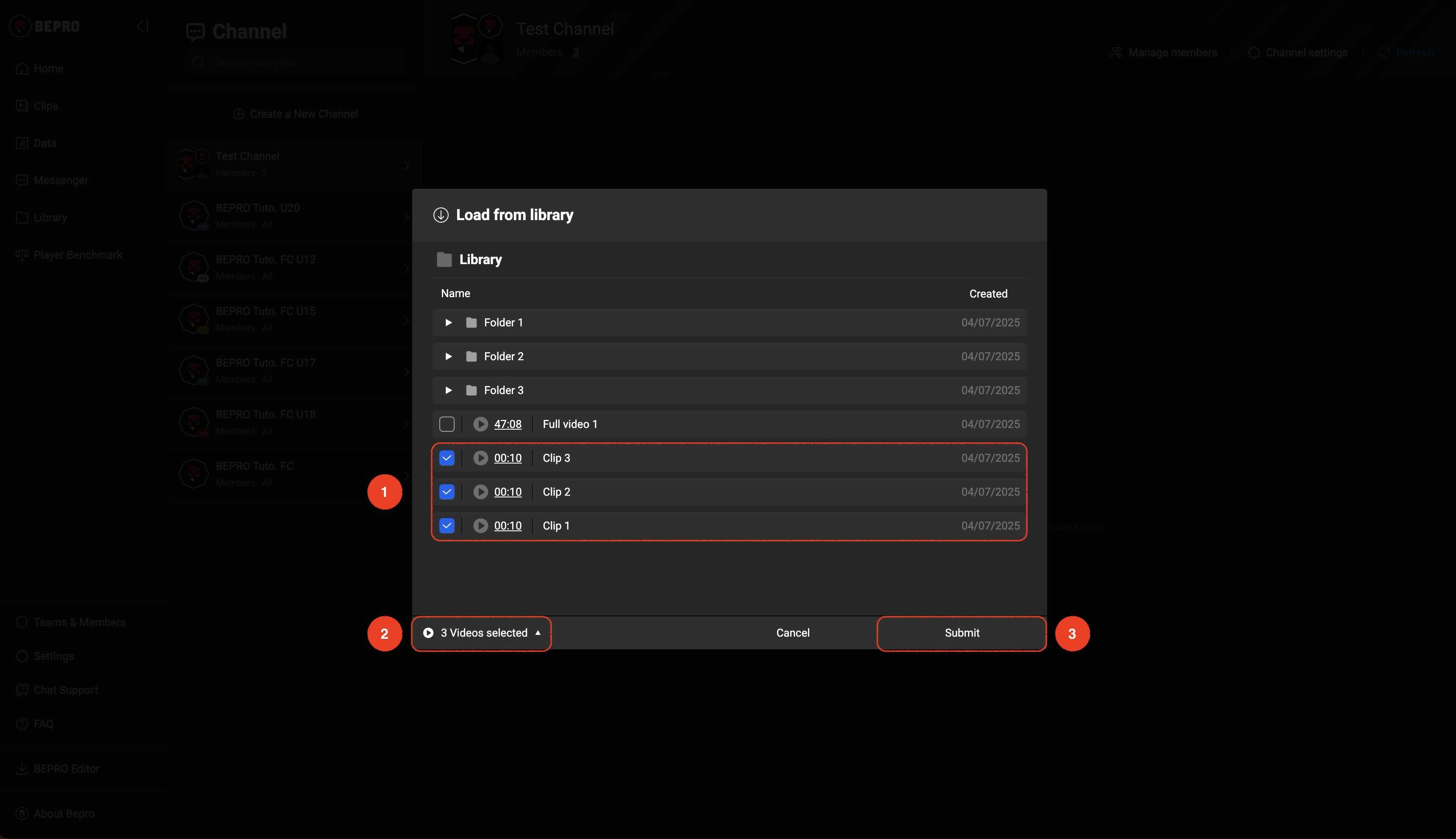Expand the Folder 3 disclosure triangle
The image size is (1456, 839).
pyautogui.click(x=448, y=391)
